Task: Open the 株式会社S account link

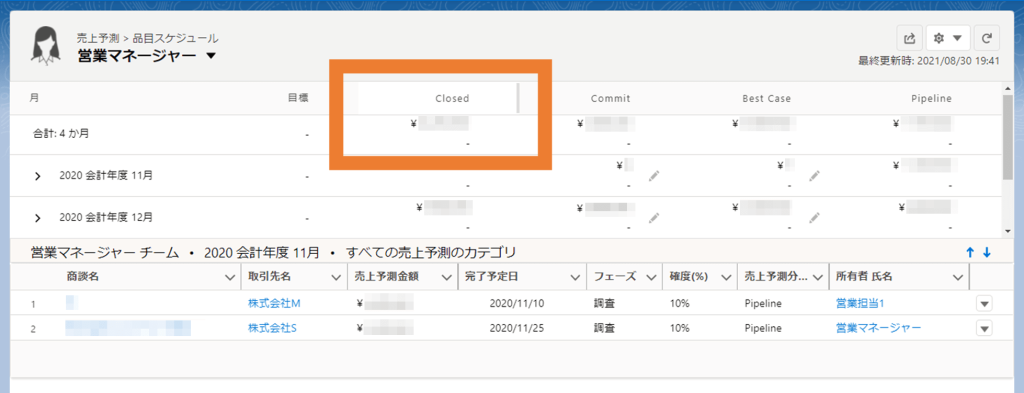Action: tap(272, 328)
